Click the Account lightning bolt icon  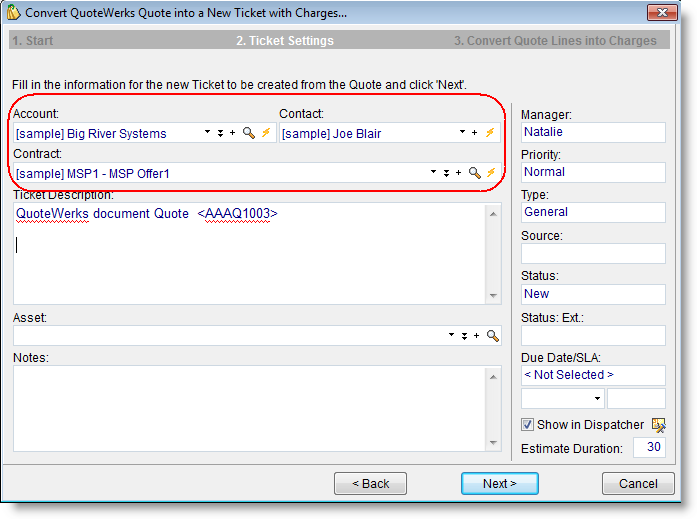click(x=266, y=133)
